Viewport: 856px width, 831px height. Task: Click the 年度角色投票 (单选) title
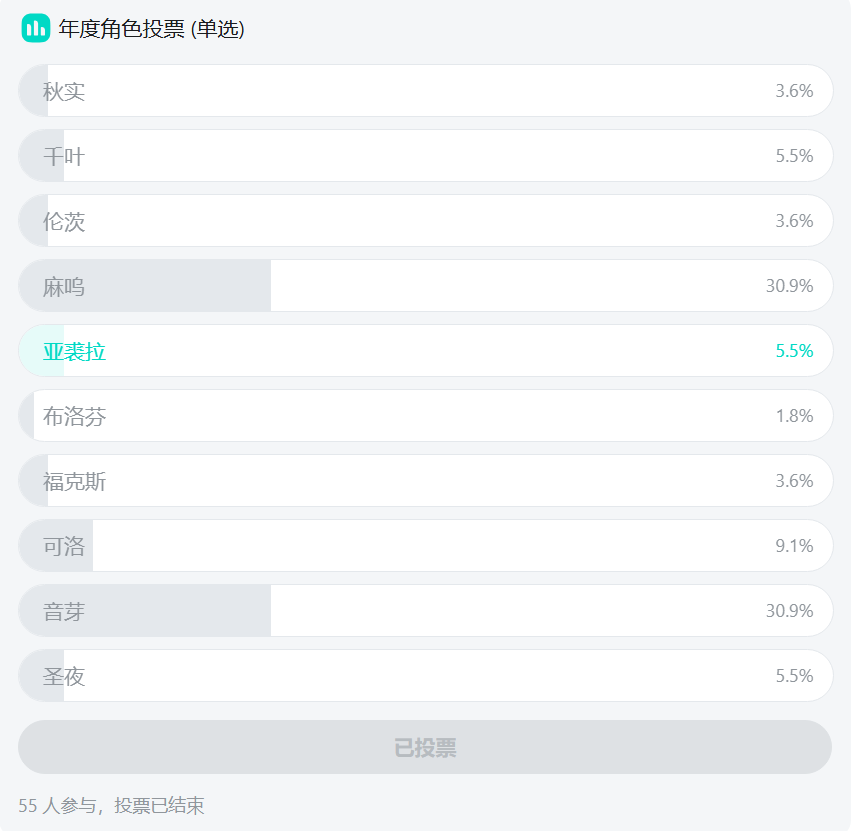152,29
